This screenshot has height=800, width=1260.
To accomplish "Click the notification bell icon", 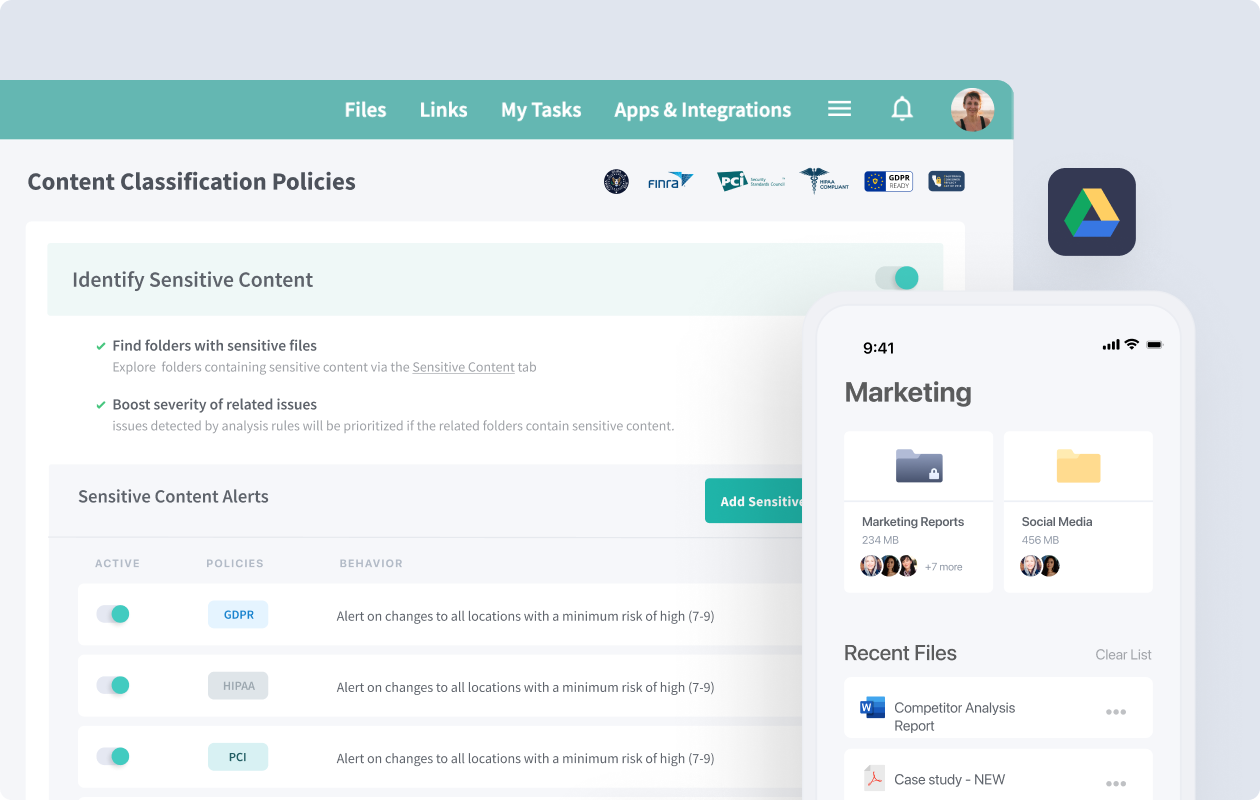I will coord(902,109).
